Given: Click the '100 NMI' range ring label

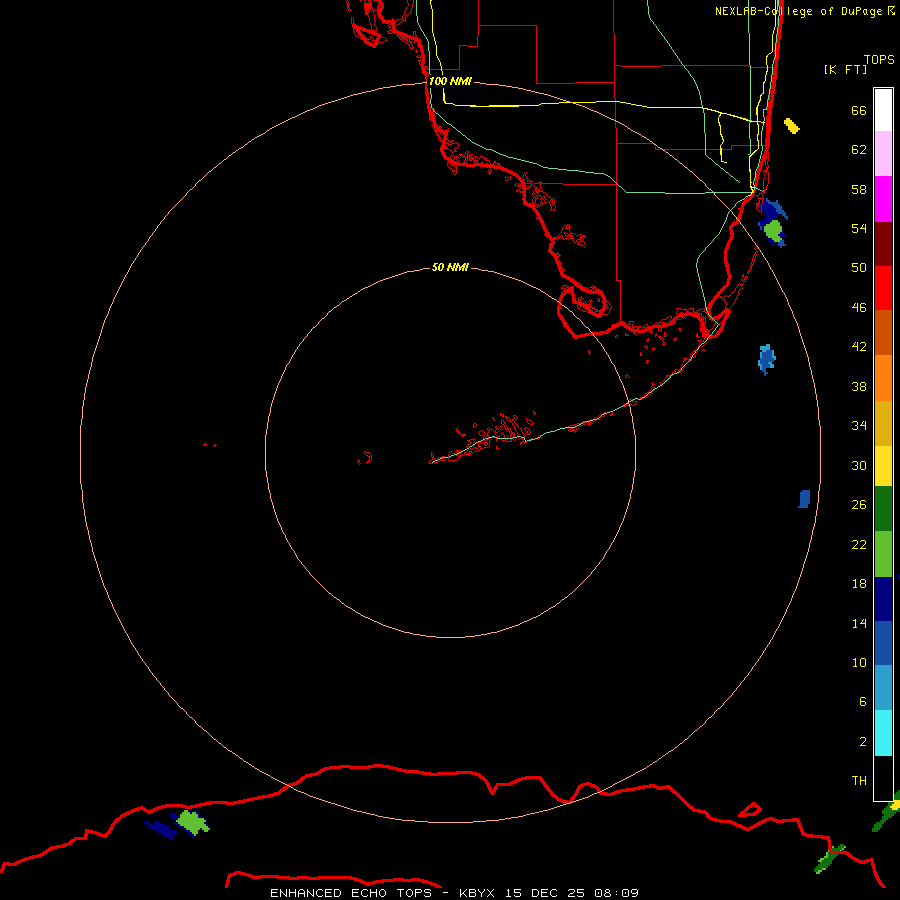Looking at the screenshot, I should (x=450, y=81).
